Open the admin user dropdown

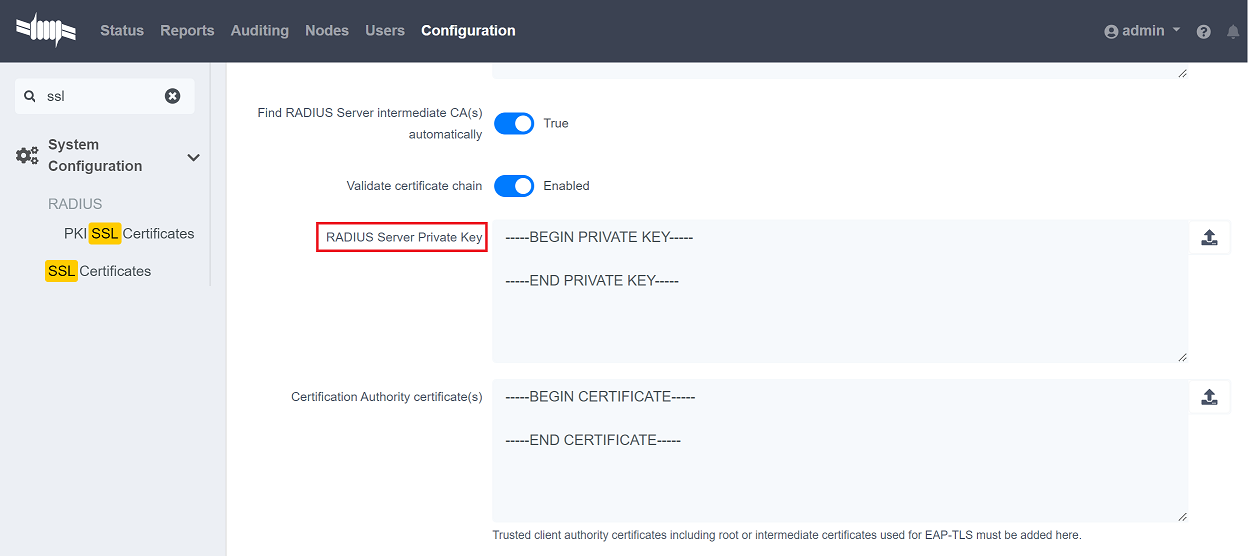(x=1142, y=31)
